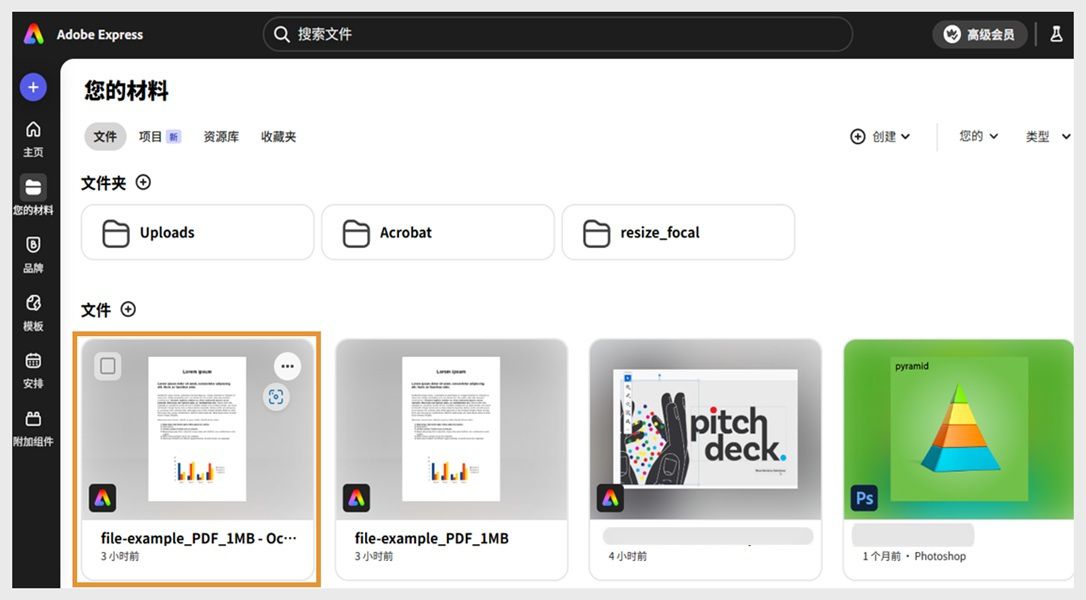1086x600 pixels.
Task: Open the lab flask icon top right
Action: [1056, 33]
